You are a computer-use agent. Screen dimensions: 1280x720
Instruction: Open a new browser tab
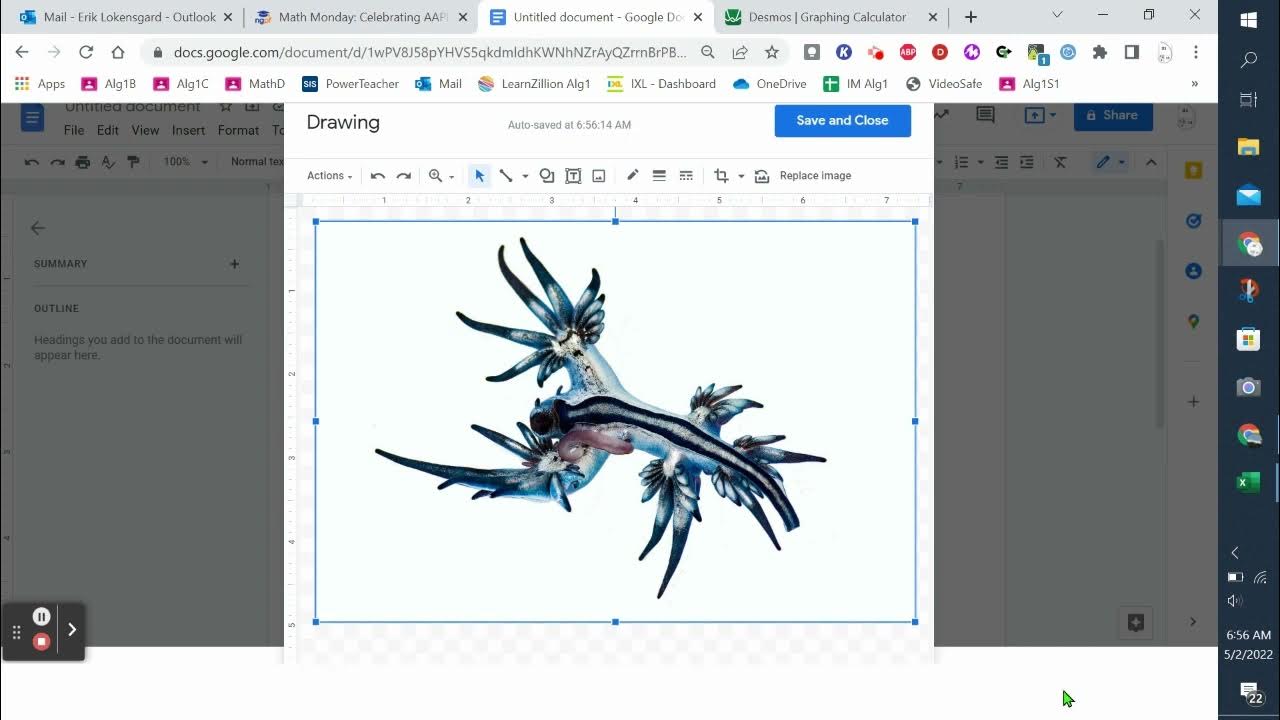click(x=970, y=17)
